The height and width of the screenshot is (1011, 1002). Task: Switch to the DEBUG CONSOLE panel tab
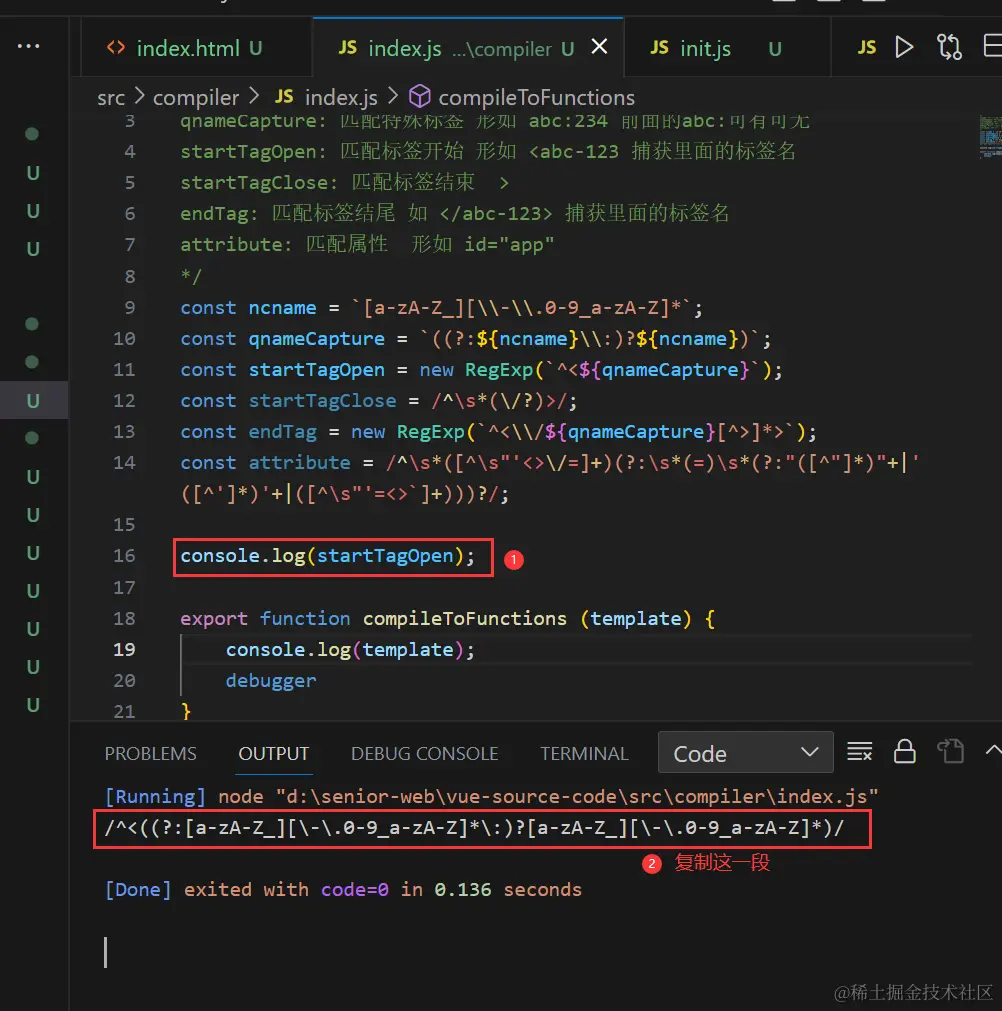coord(424,753)
